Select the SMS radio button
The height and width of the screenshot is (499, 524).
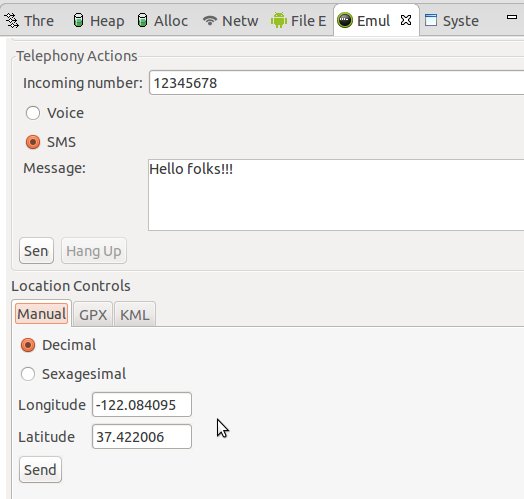click(33, 142)
